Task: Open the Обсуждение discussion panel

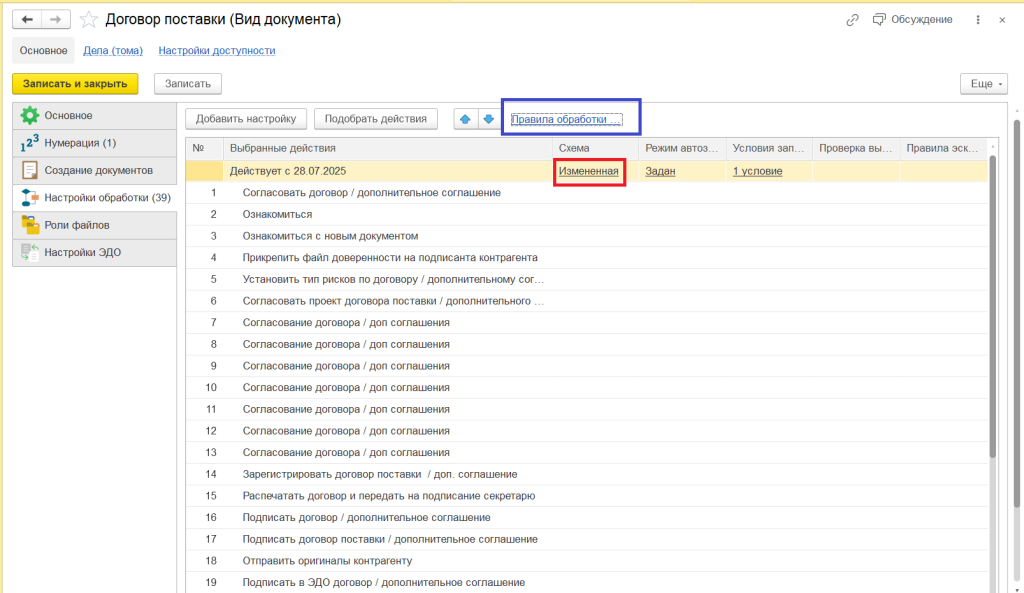Action: [x=912, y=19]
